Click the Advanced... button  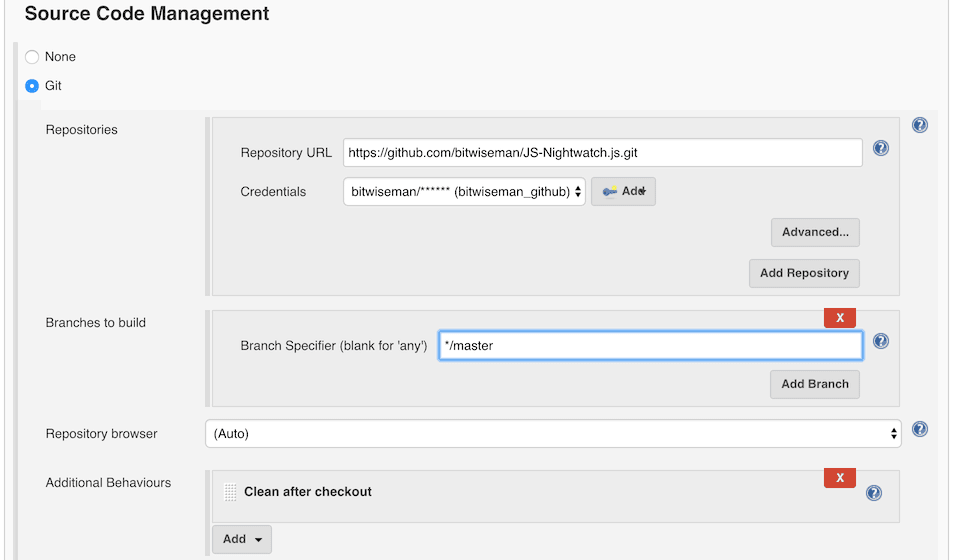coord(814,232)
